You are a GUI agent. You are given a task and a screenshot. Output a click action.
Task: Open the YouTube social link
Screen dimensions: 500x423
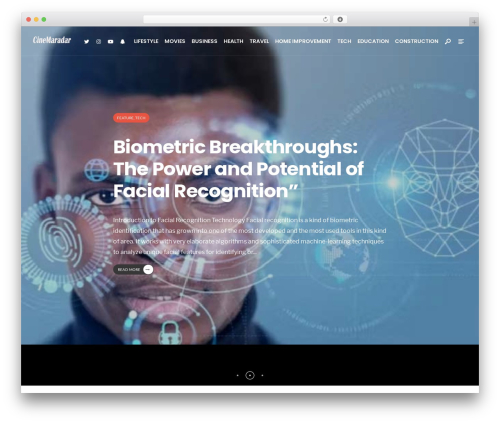pyautogui.click(x=110, y=42)
